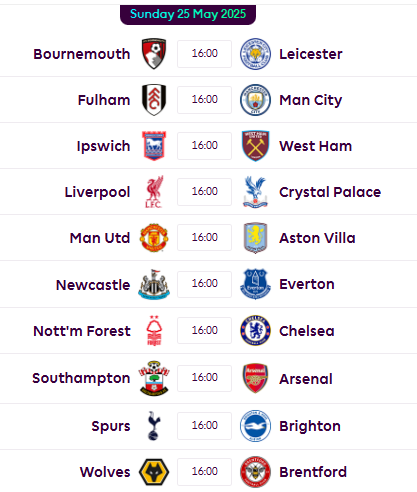Click the Man Utd crest

154,238
